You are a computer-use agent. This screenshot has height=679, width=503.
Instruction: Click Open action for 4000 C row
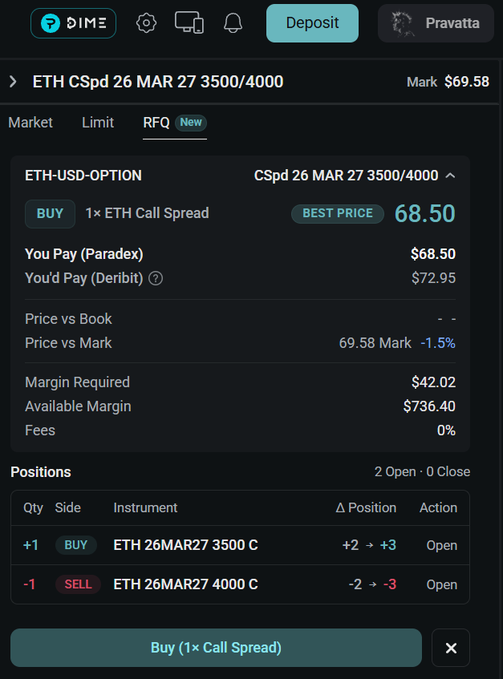pos(442,585)
